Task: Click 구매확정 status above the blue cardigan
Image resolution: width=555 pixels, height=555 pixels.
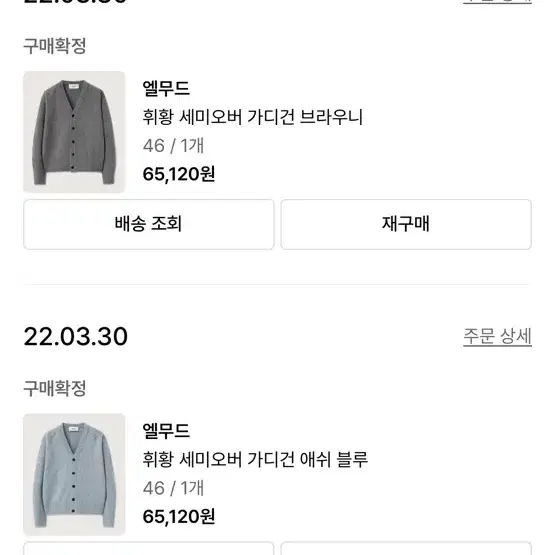Action: (x=55, y=389)
